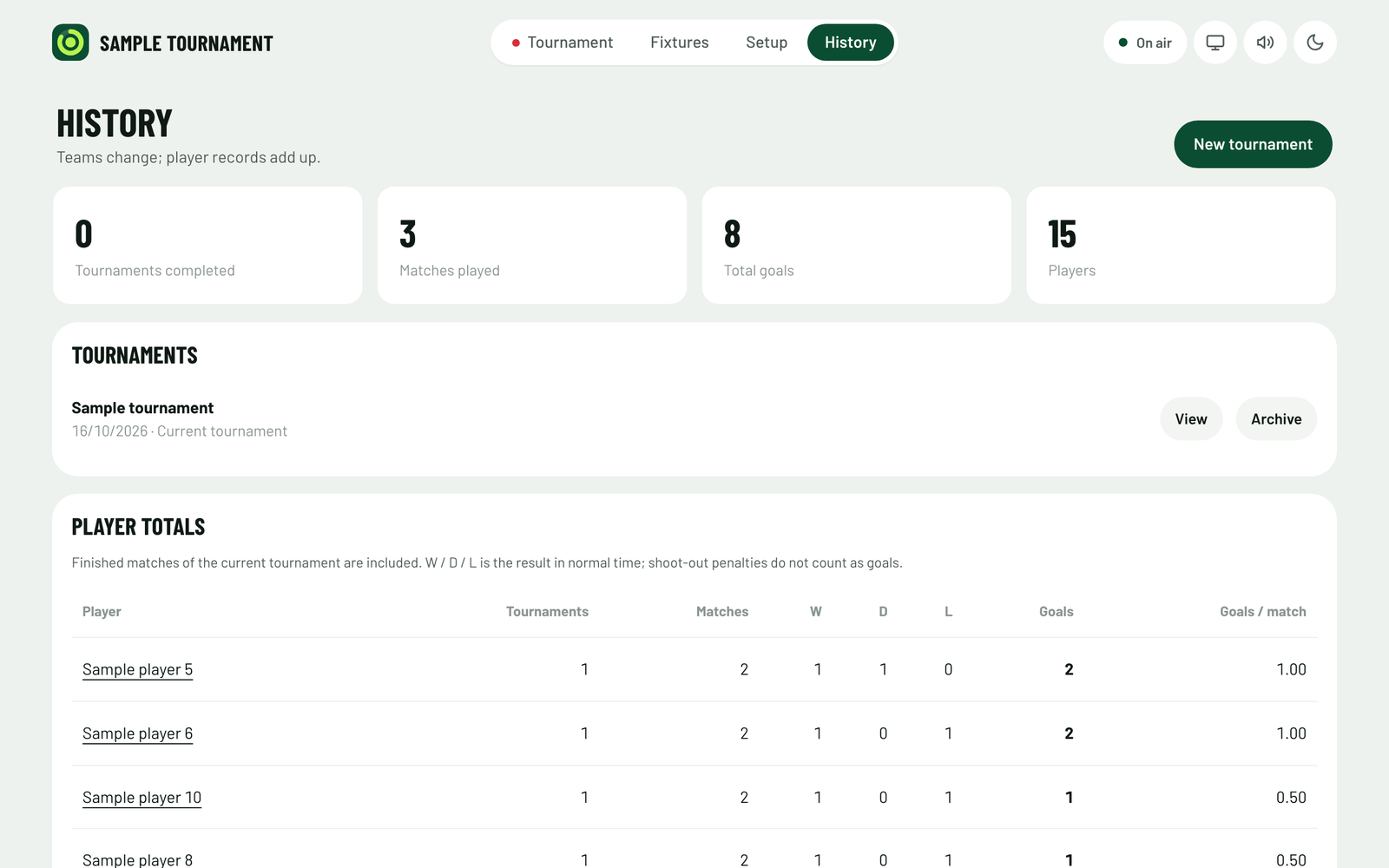Click the Goals column header
1389x868 pixels.
pyautogui.click(x=1057, y=612)
